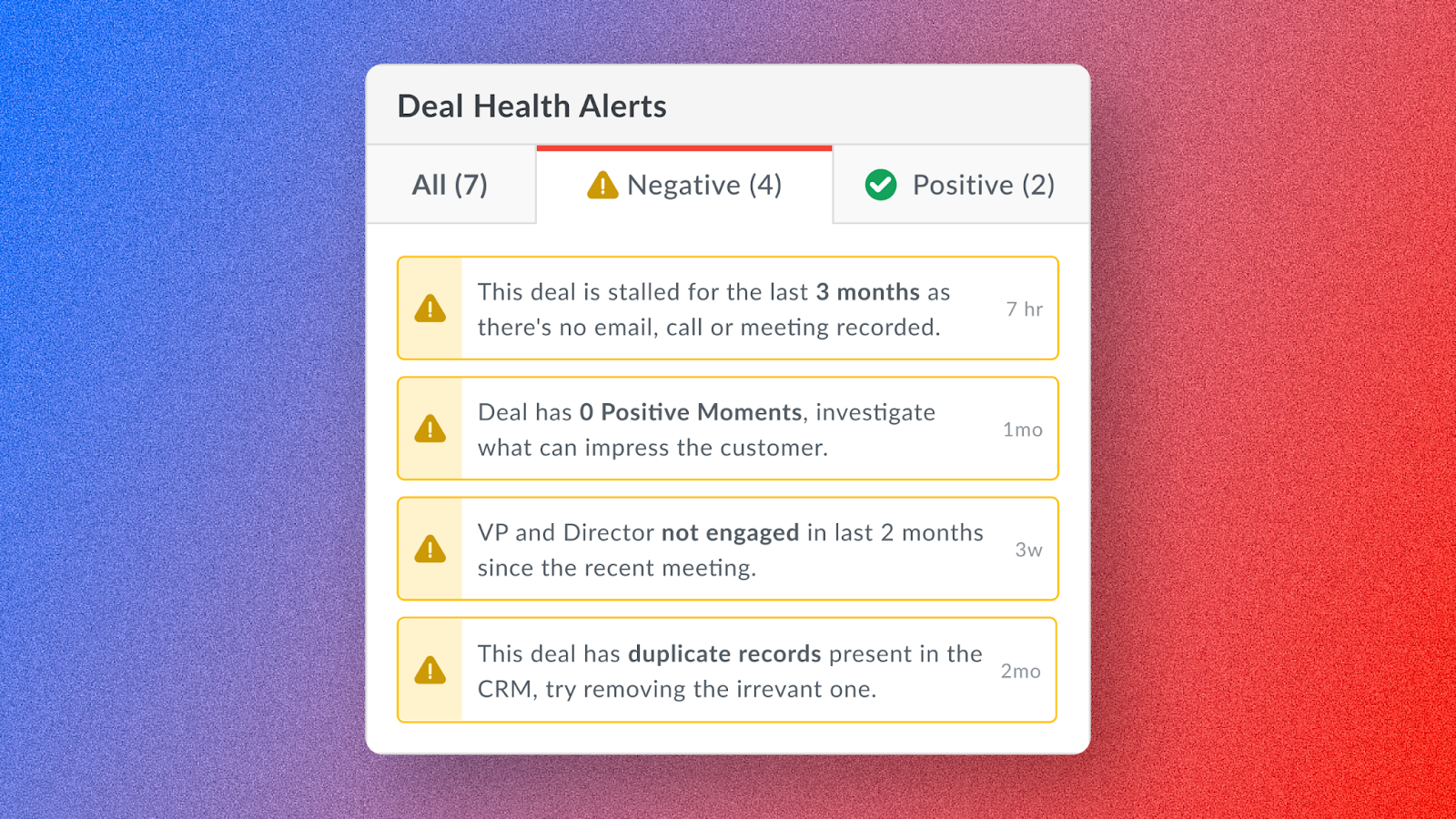Open the duplicate records CRM alert

pos(730,671)
